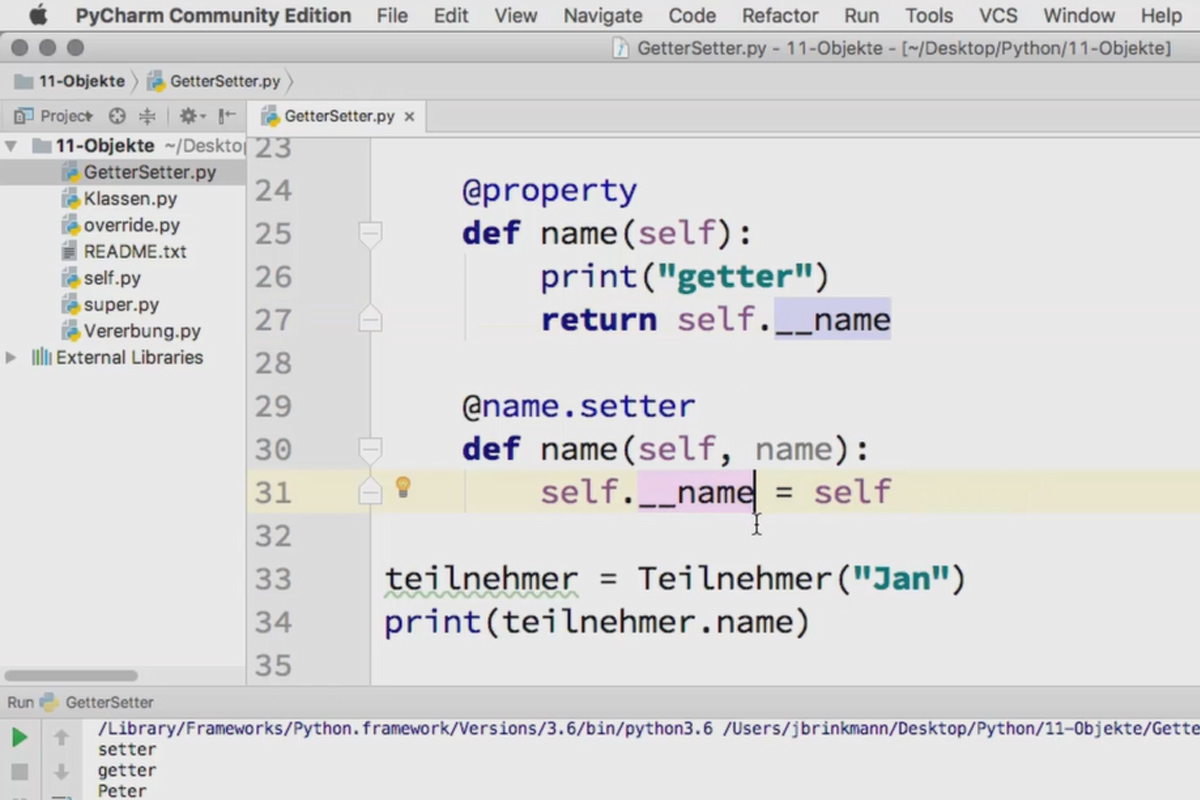Click @name.setter decorator on line 29
Screen dimensions: 1200x800
578,407
